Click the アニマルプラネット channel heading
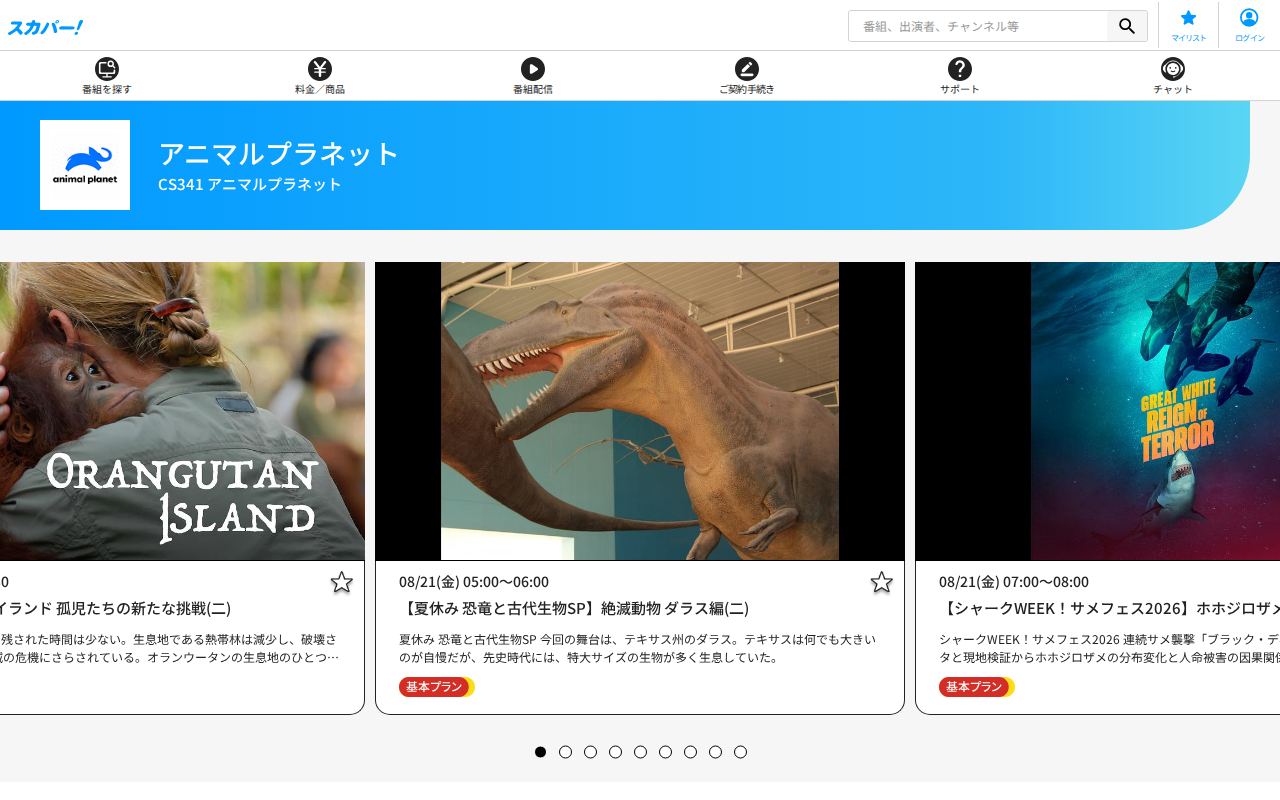Viewport: 1280px width, 800px height. tap(279, 153)
